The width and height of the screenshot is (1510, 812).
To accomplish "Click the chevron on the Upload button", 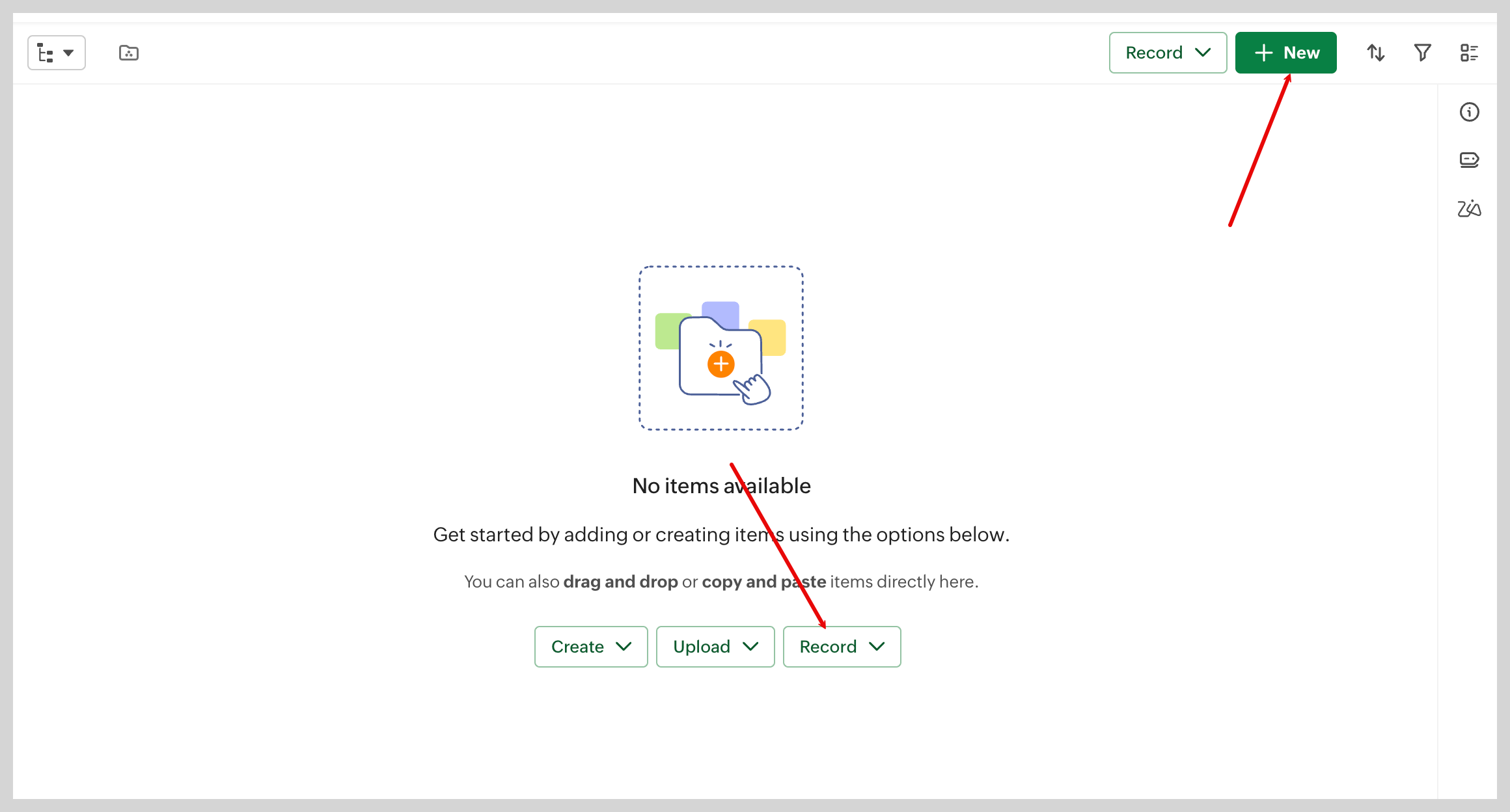I will [750, 647].
